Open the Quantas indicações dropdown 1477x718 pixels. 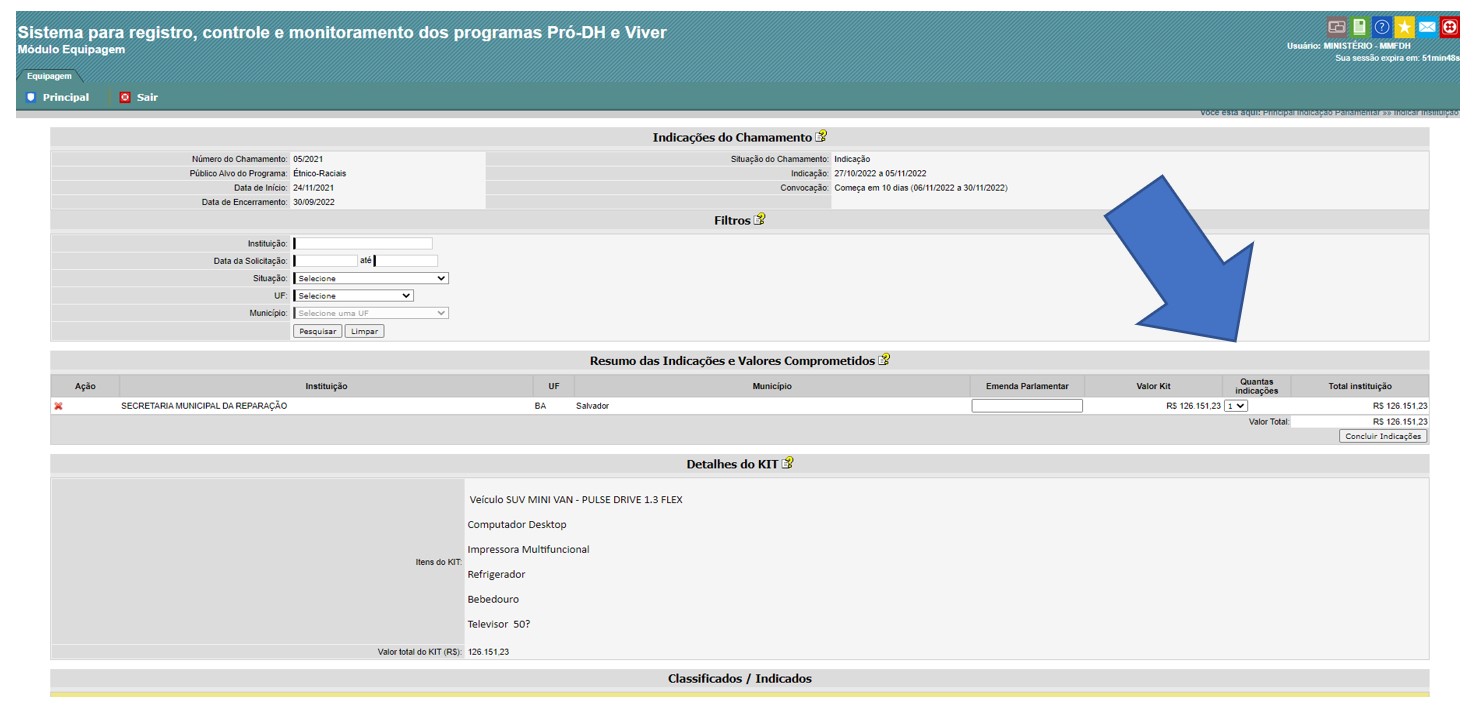[x=1236, y=406]
